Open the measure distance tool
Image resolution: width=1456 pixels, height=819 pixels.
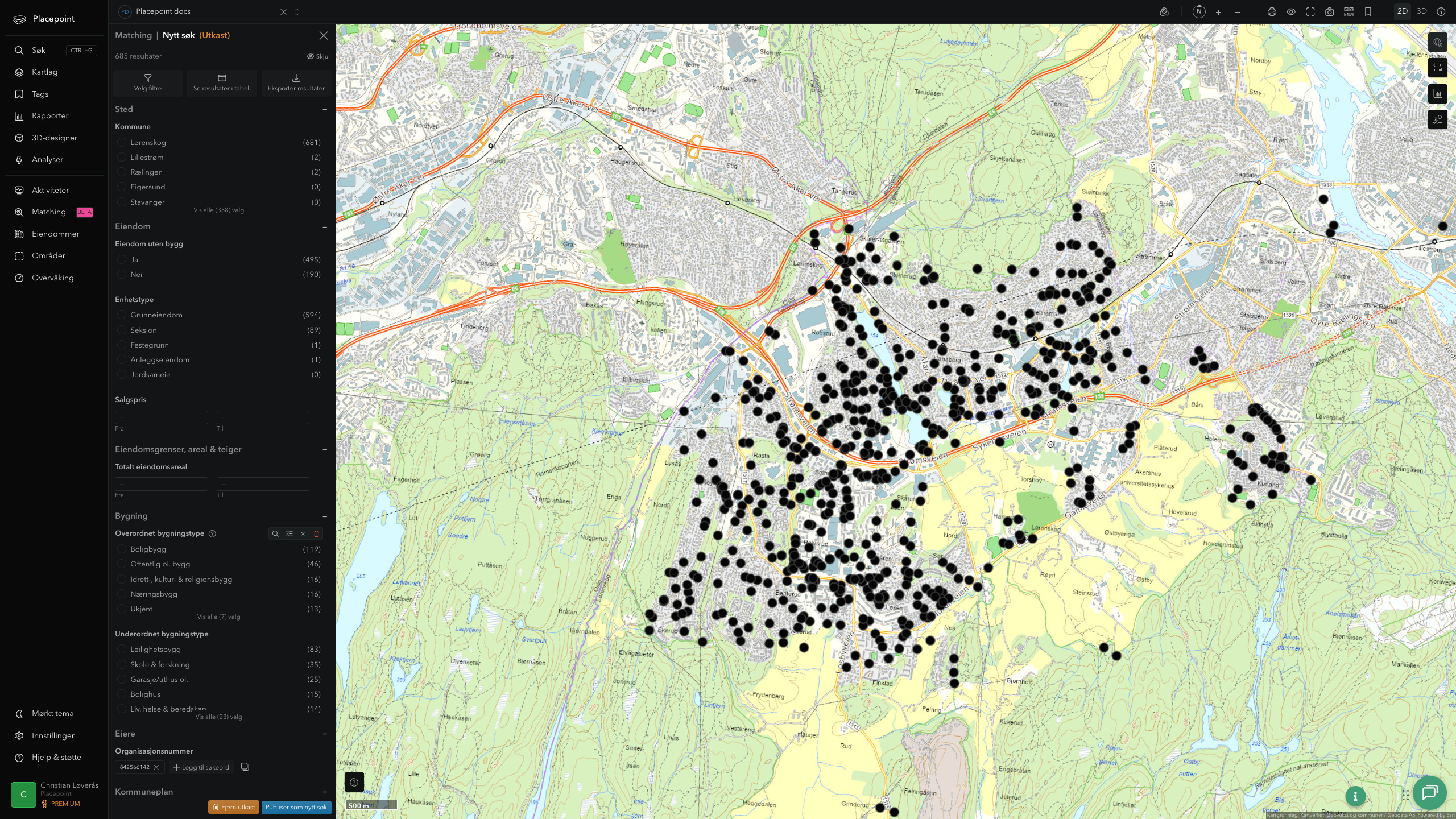coord(1437,68)
